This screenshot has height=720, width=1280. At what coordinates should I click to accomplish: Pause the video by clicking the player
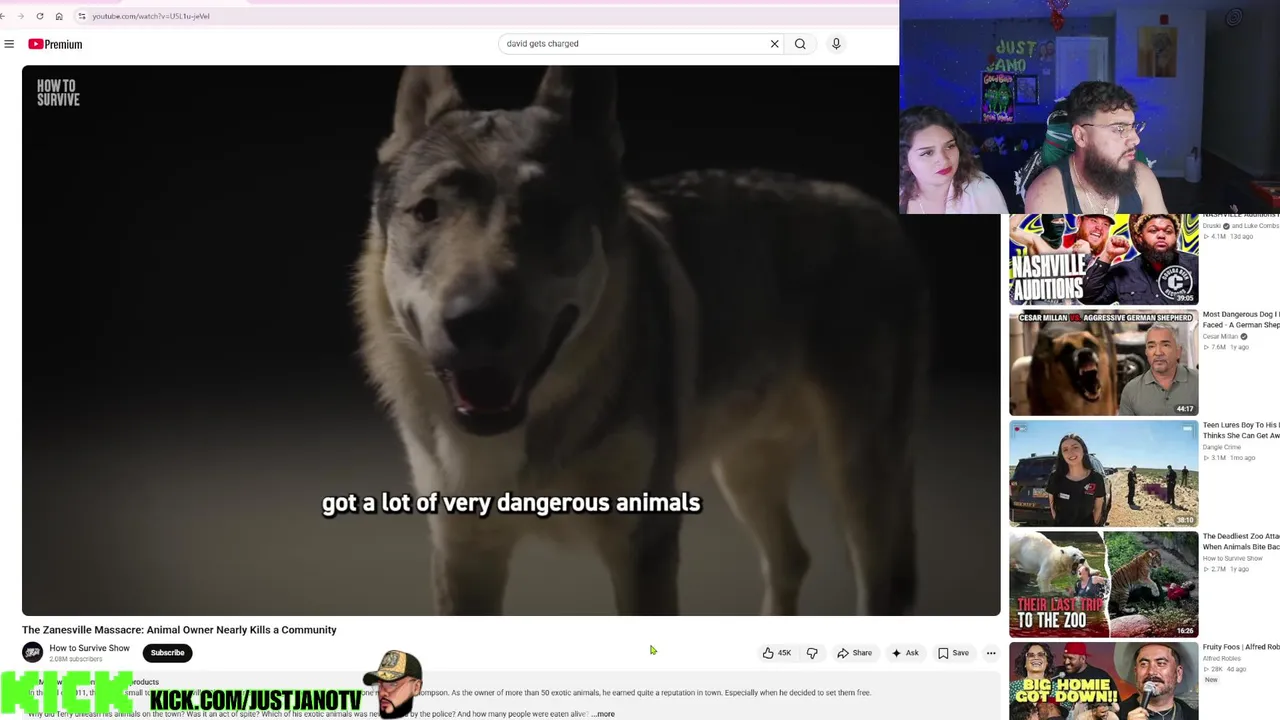[511, 340]
